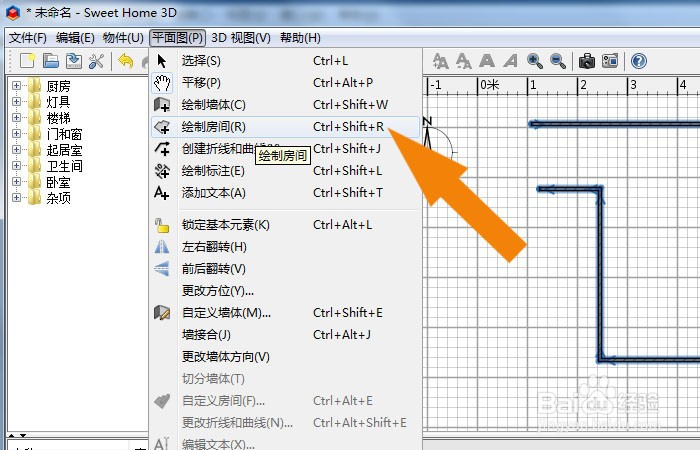This screenshot has height=450, width=700.
Task: Choose 前后翻转(V) menu entry
Action: [x=285, y=269]
